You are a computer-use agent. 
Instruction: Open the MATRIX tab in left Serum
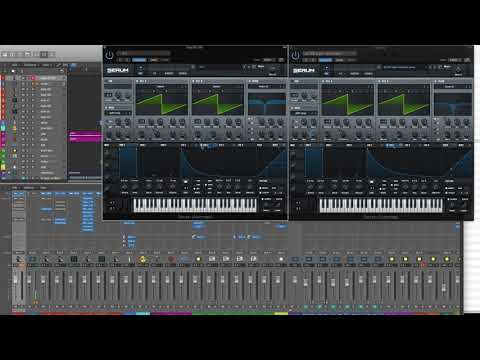(169, 73)
